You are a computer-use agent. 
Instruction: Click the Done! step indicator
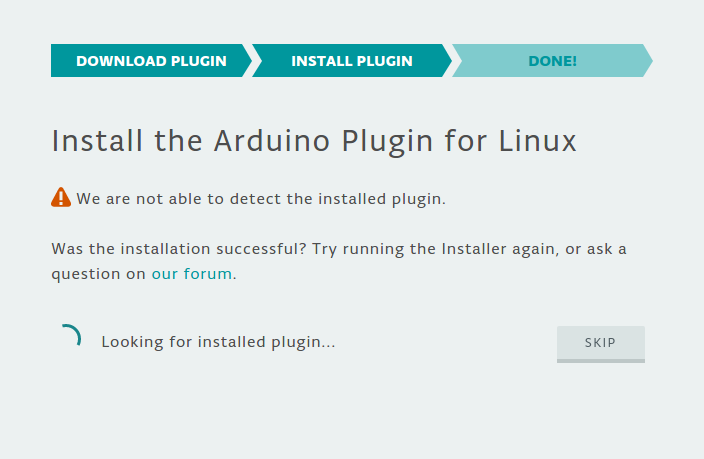pyautogui.click(x=552, y=61)
